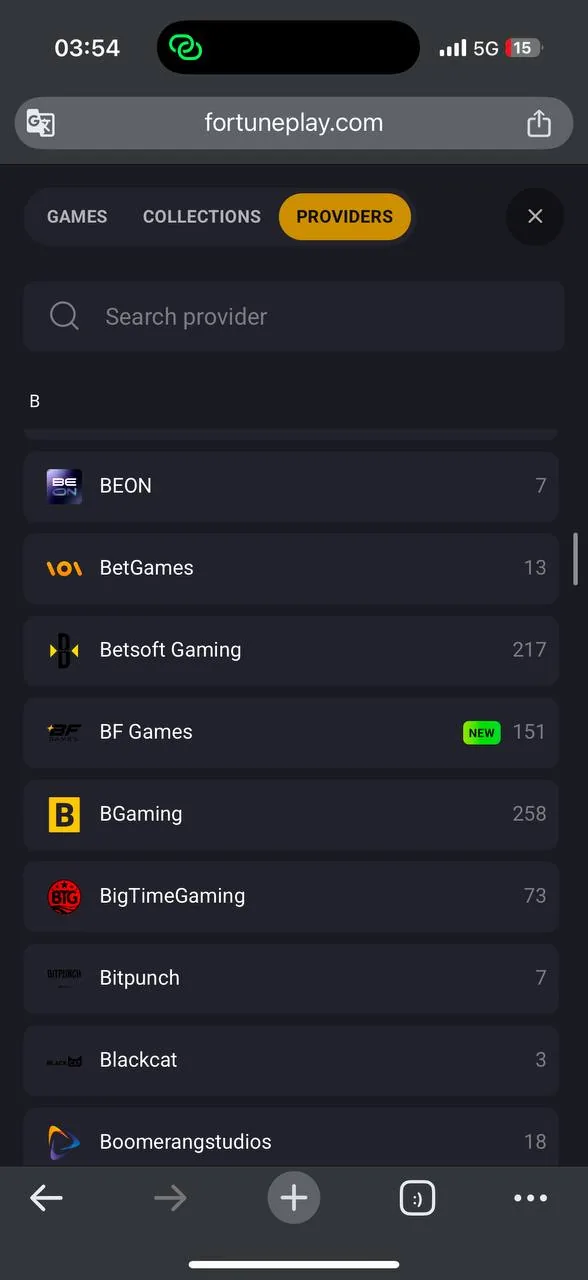
Task: Select the PROVIDERS tab
Action: [x=345, y=217]
